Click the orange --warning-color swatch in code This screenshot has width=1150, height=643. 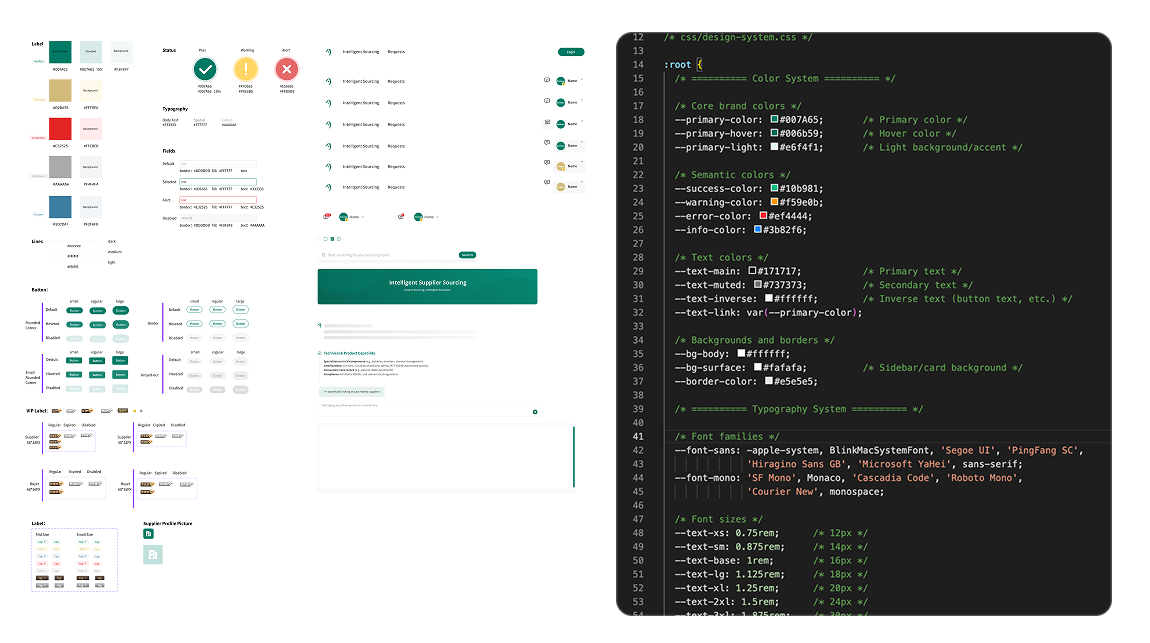(774, 202)
